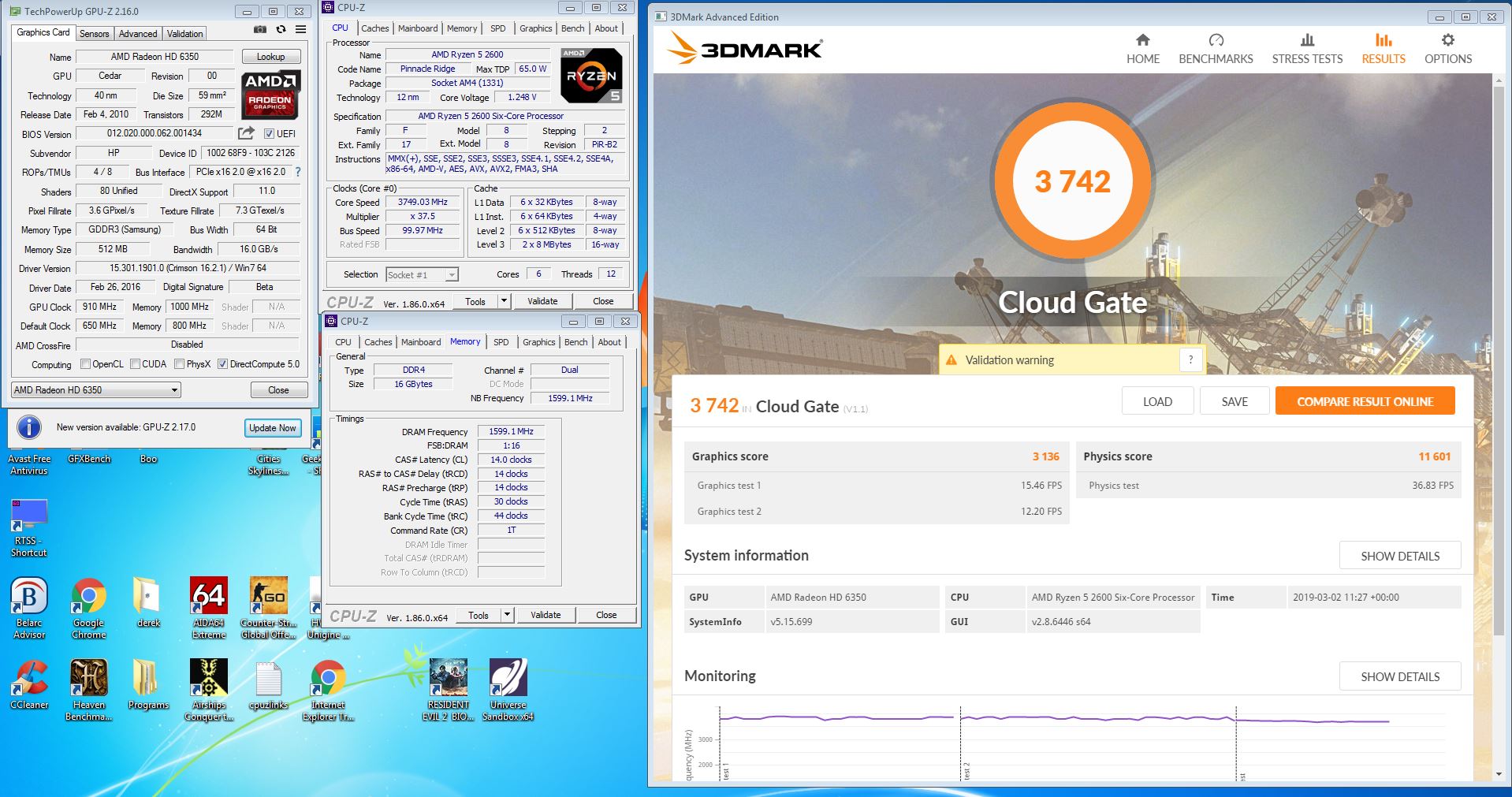
Task: Toggle the CUDA checkbox
Action: coord(135,364)
